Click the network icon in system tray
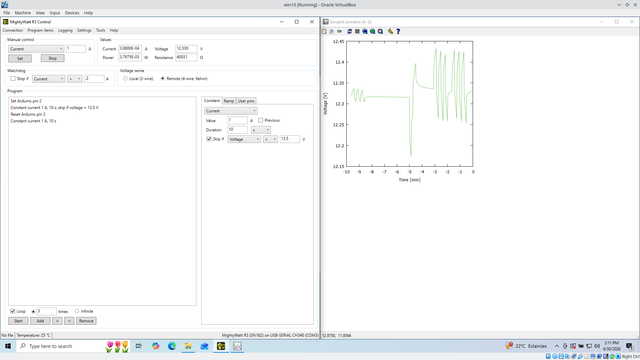The width and height of the screenshot is (640, 360). [x=589, y=346]
